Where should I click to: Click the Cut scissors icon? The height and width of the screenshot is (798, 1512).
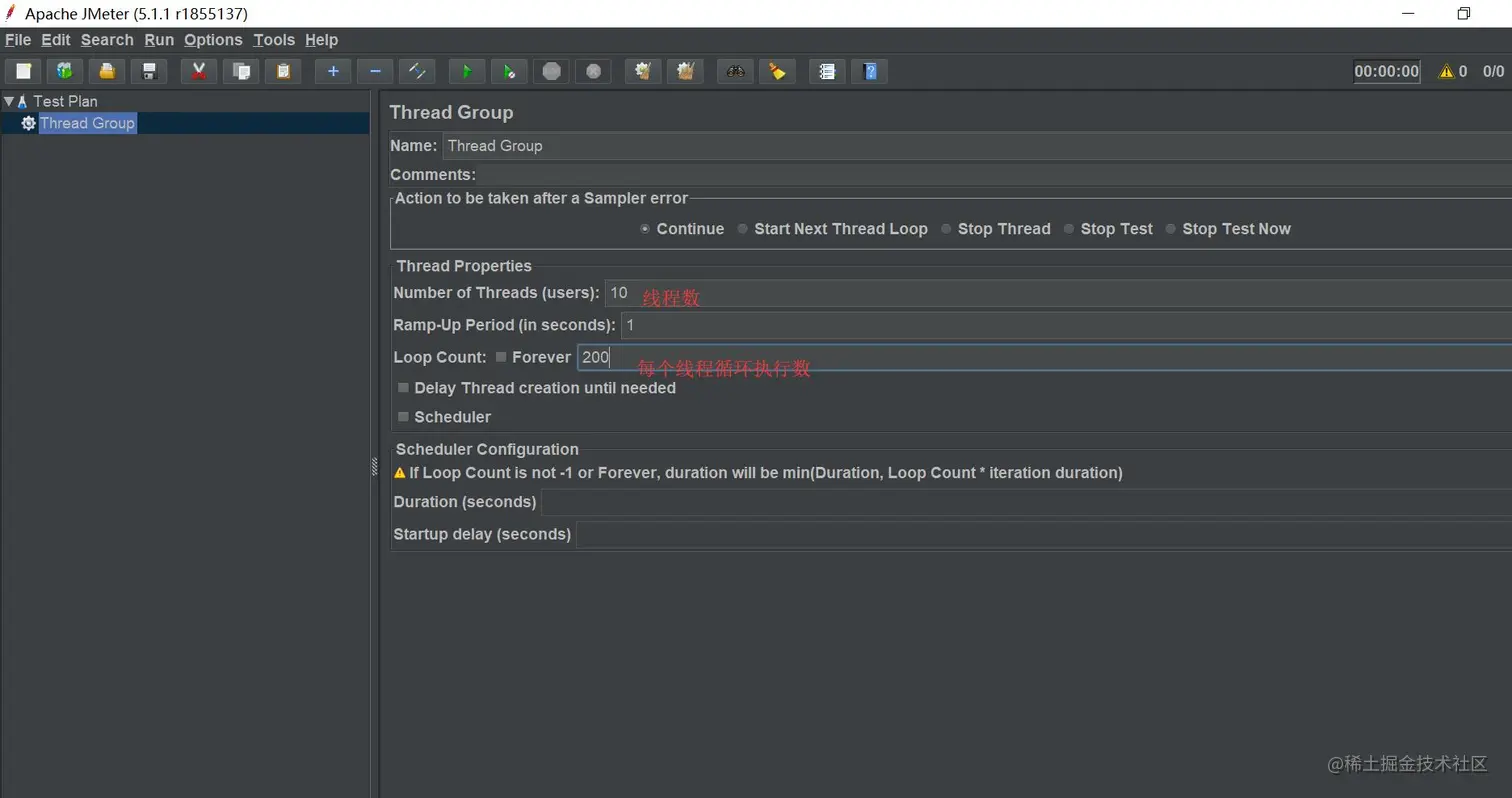tap(199, 71)
